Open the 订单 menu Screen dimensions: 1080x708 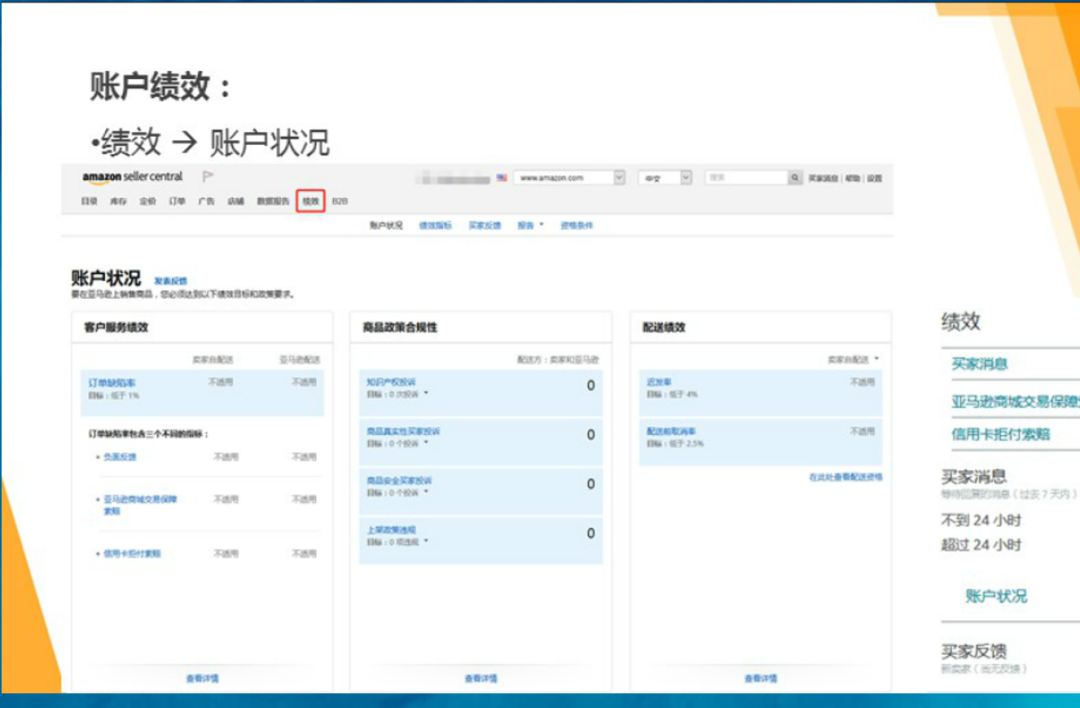(177, 201)
